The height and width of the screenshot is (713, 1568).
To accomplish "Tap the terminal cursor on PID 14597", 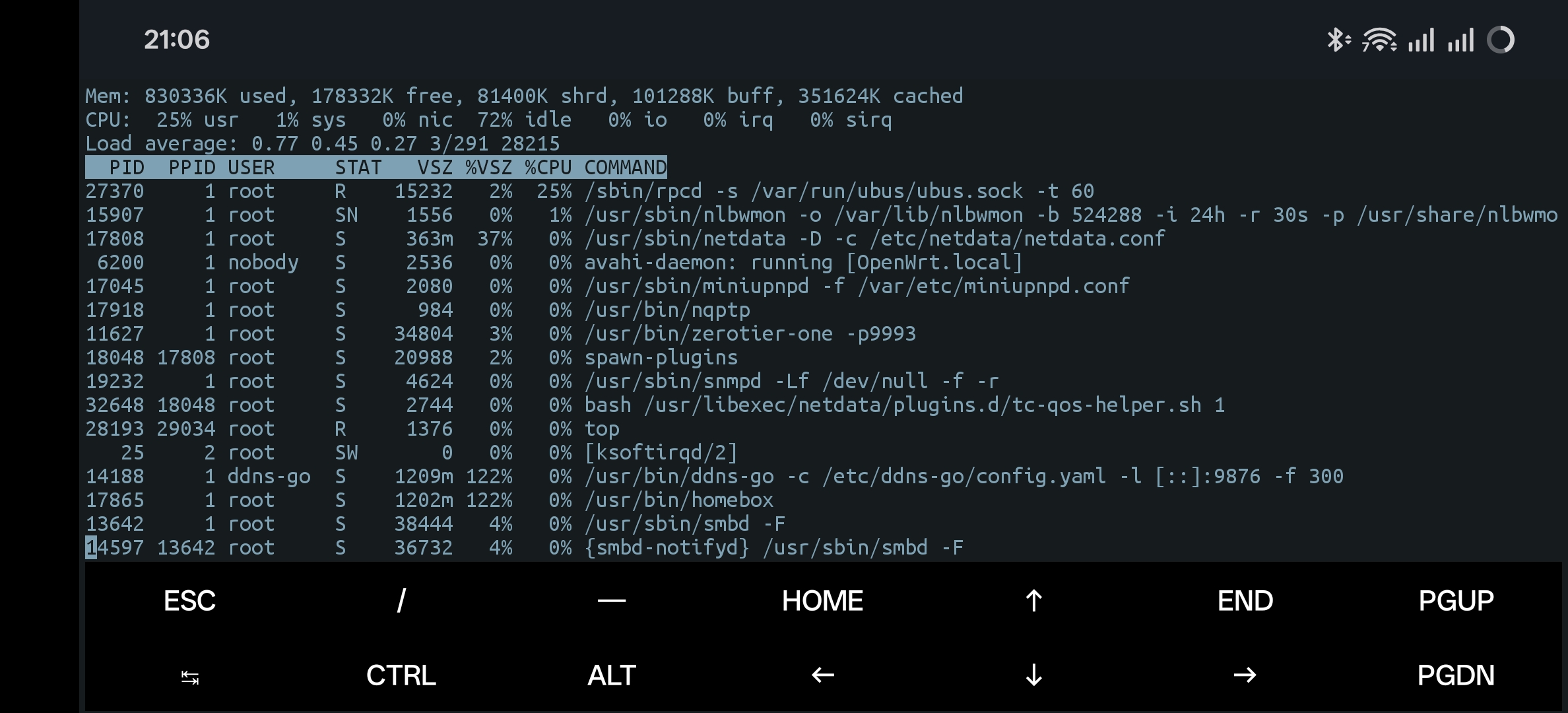I will [x=91, y=547].
